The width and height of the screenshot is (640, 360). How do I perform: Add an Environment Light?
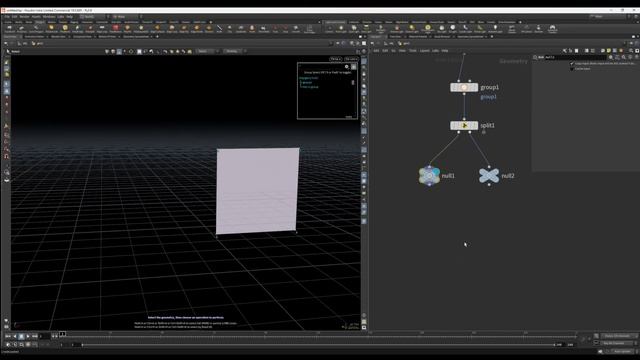coord(428,29)
